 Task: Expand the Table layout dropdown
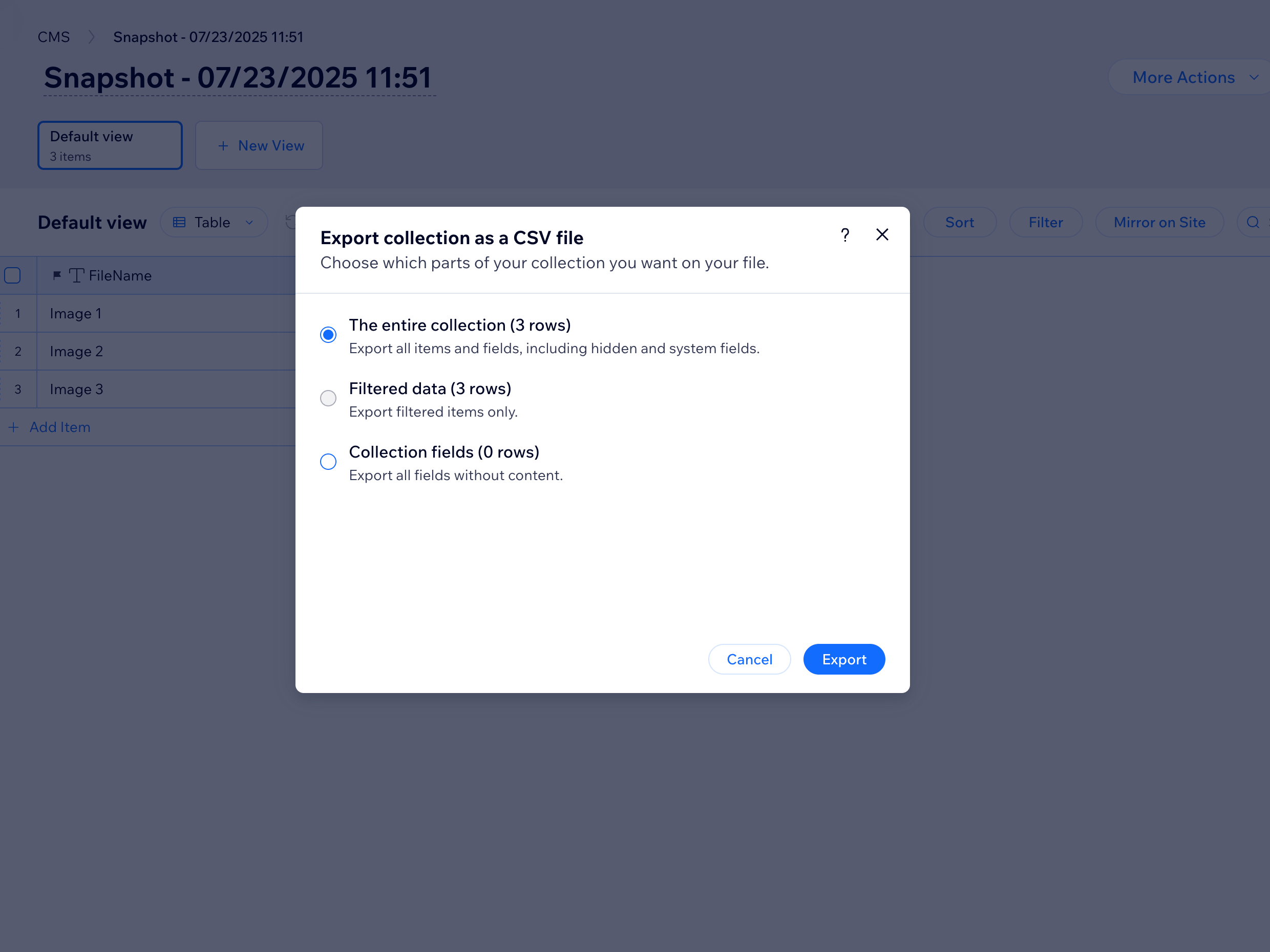coord(214,223)
